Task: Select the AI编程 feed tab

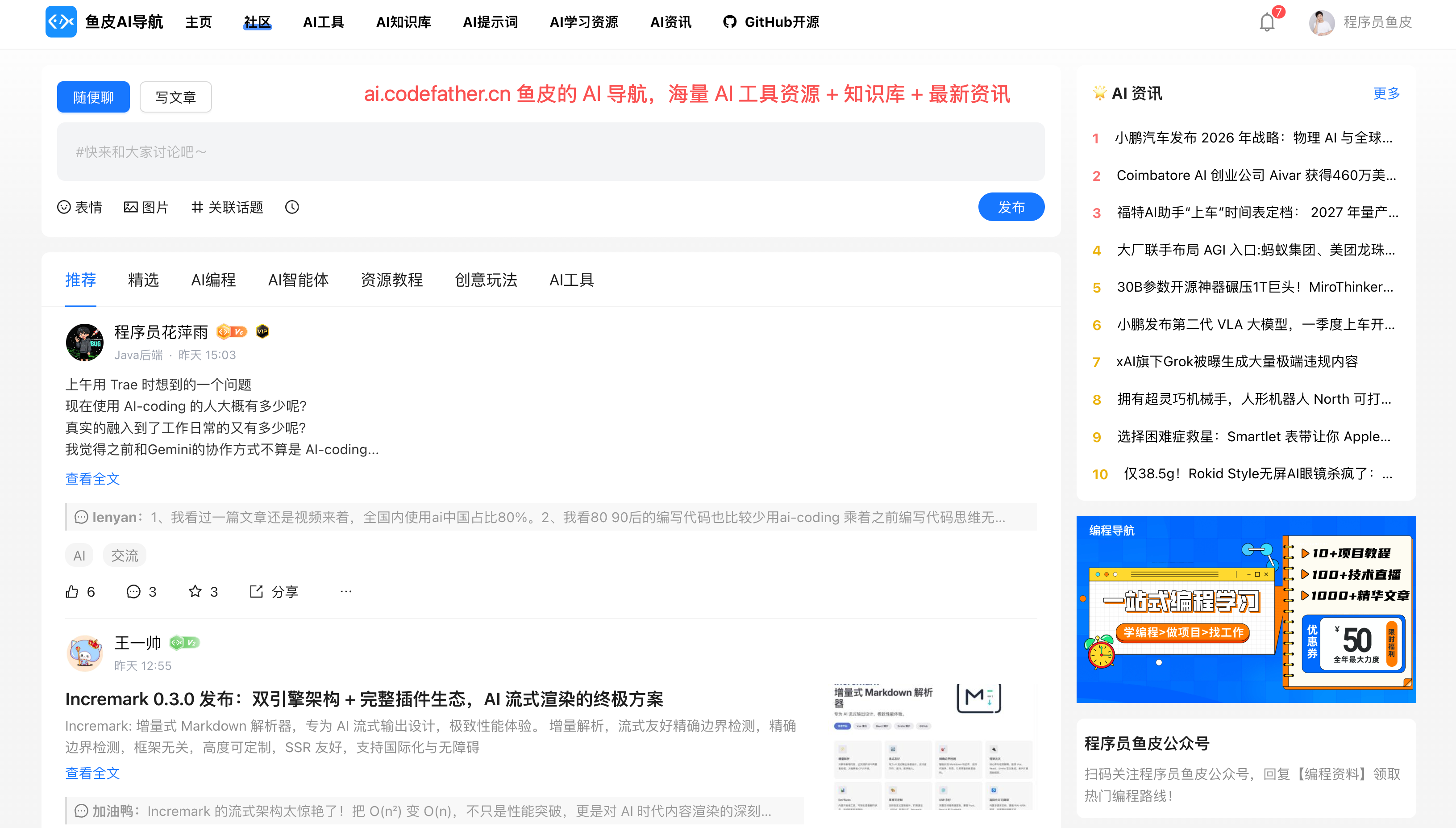Action: point(213,280)
